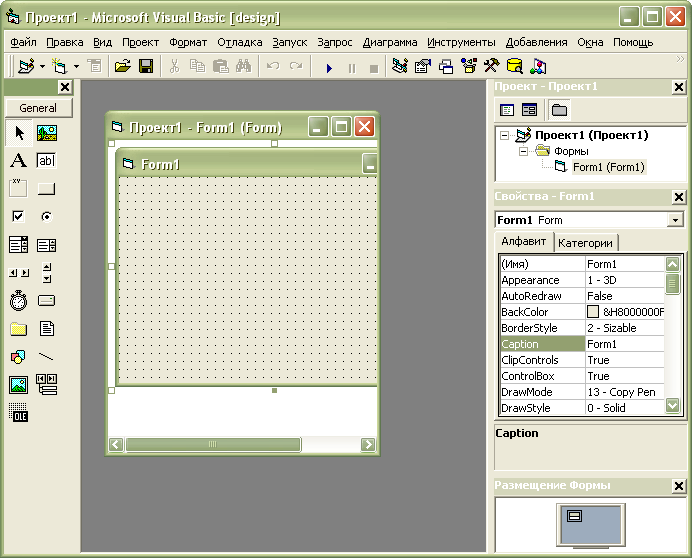692x558 pixels.
Task: Select the horizontal scrollbar control tool
Action: [19, 273]
